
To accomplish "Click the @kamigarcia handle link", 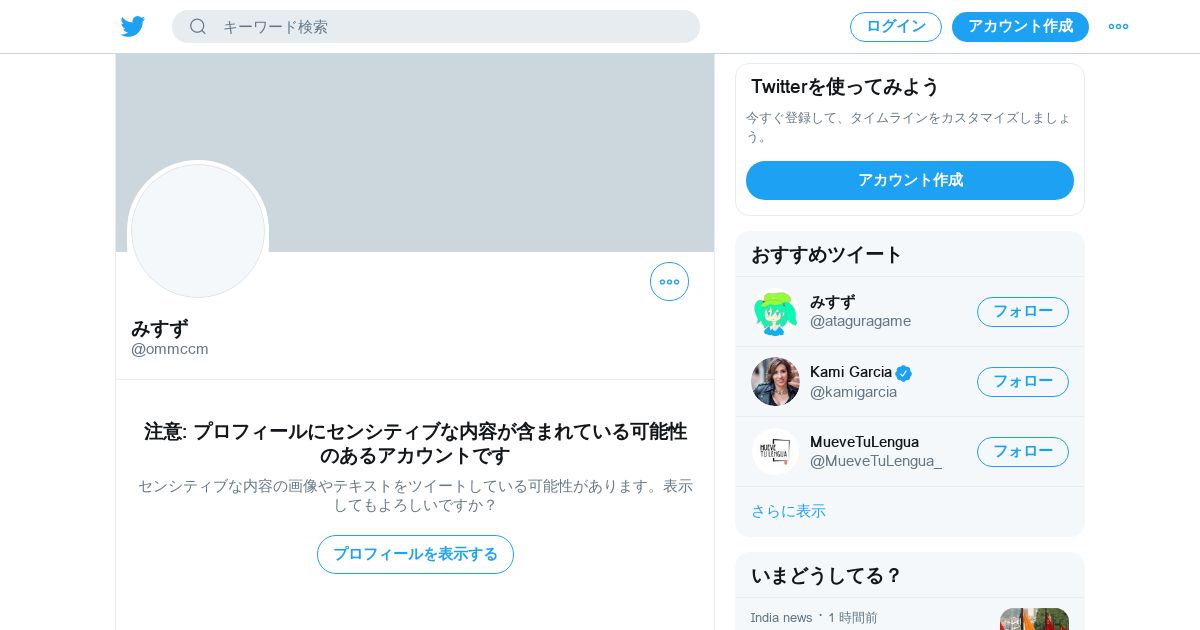I will click(853, 392).
